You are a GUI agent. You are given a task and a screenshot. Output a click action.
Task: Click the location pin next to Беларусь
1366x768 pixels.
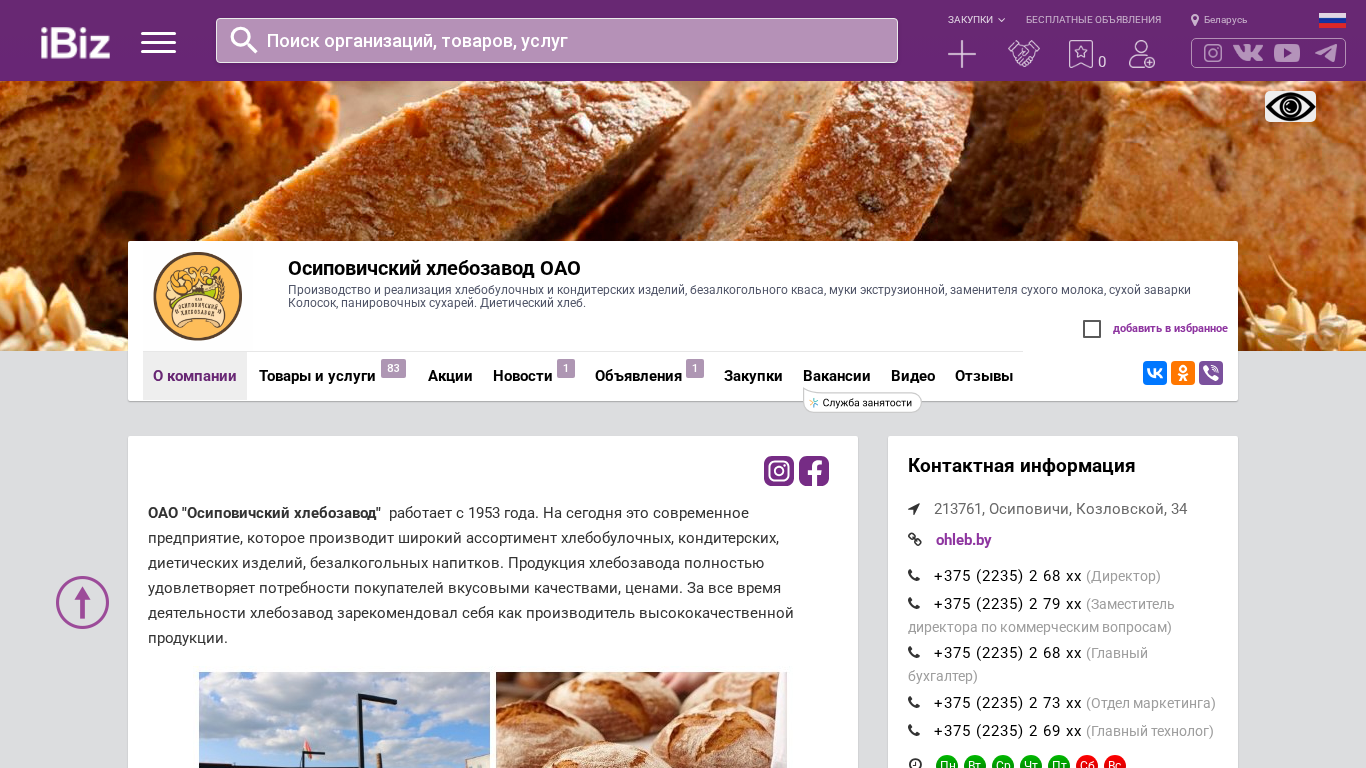click(x=1195, y=20)
